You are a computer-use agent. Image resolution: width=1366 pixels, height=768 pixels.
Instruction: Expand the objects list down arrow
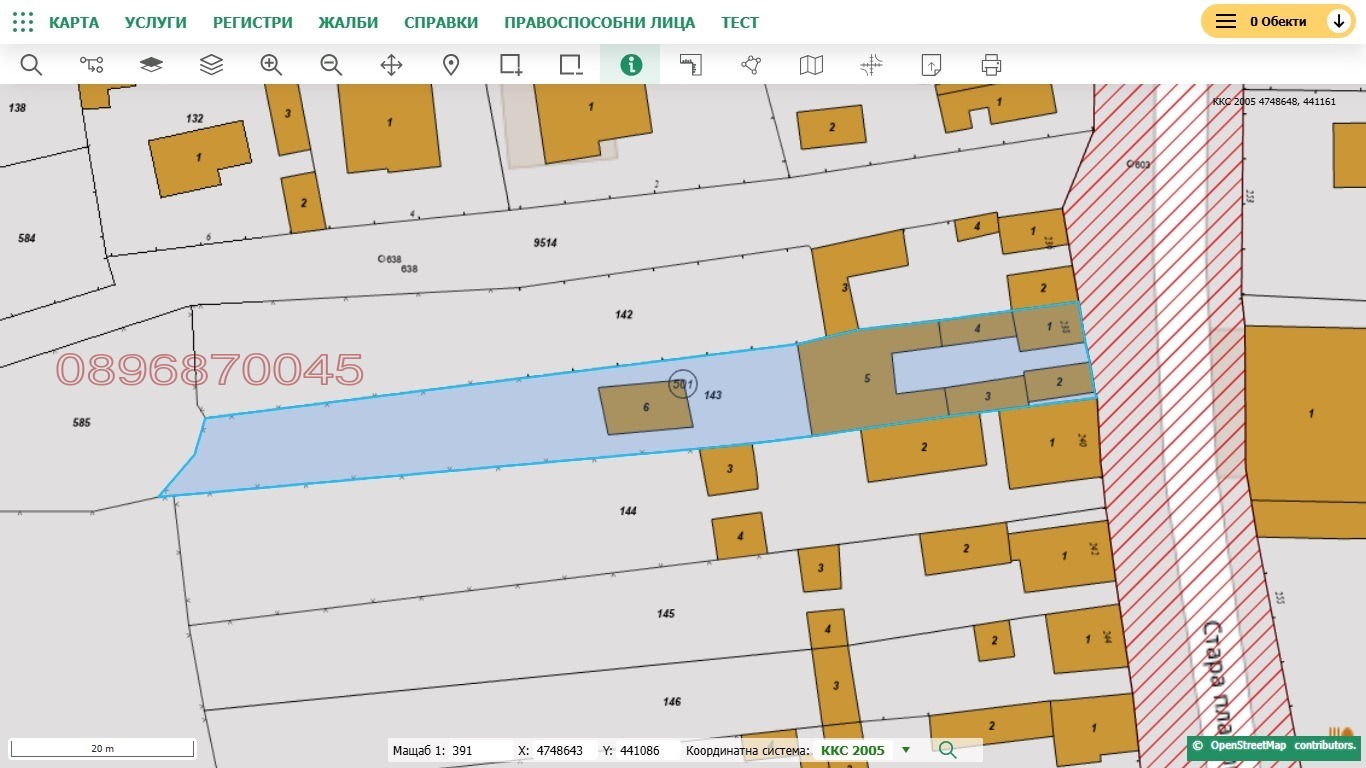pos(1338,21)
